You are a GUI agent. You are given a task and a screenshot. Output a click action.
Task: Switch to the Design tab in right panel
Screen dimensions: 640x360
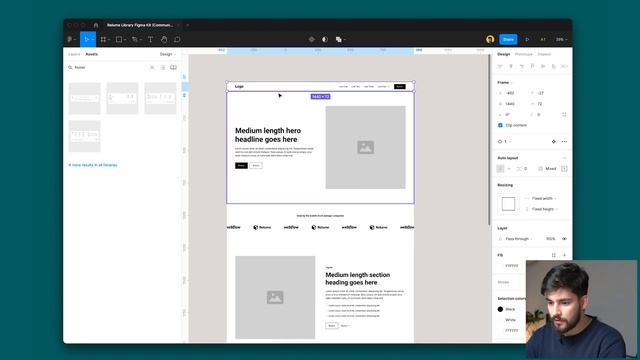pos(503,54)
